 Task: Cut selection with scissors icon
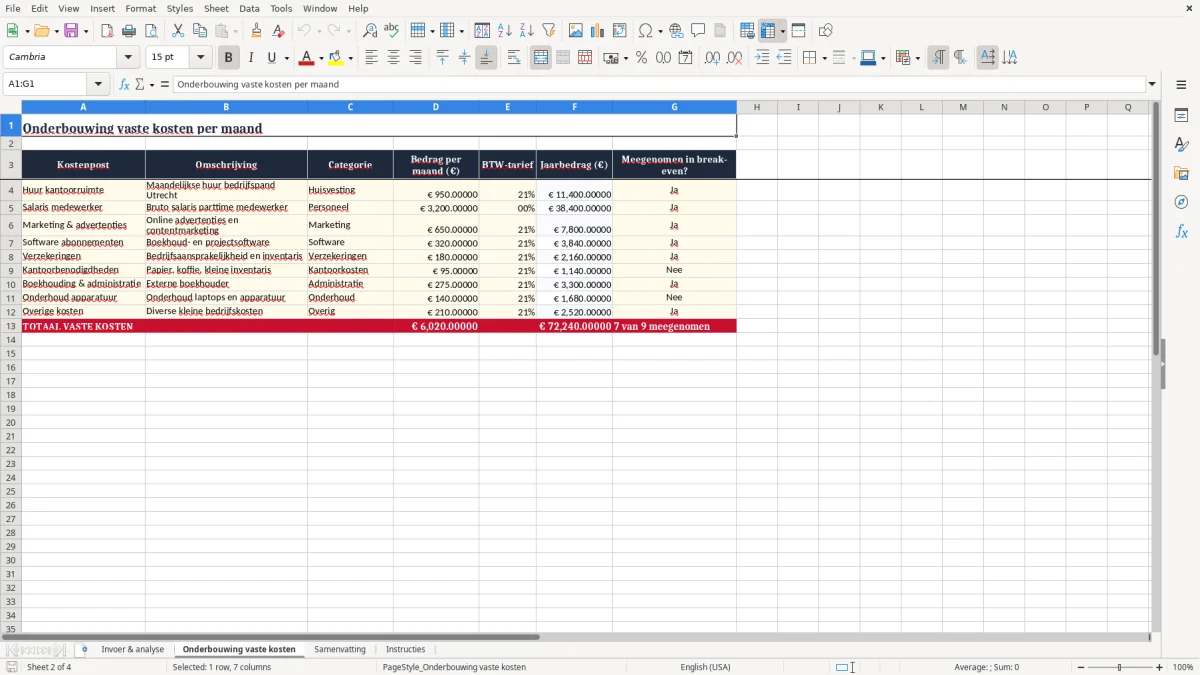[178, 31]
